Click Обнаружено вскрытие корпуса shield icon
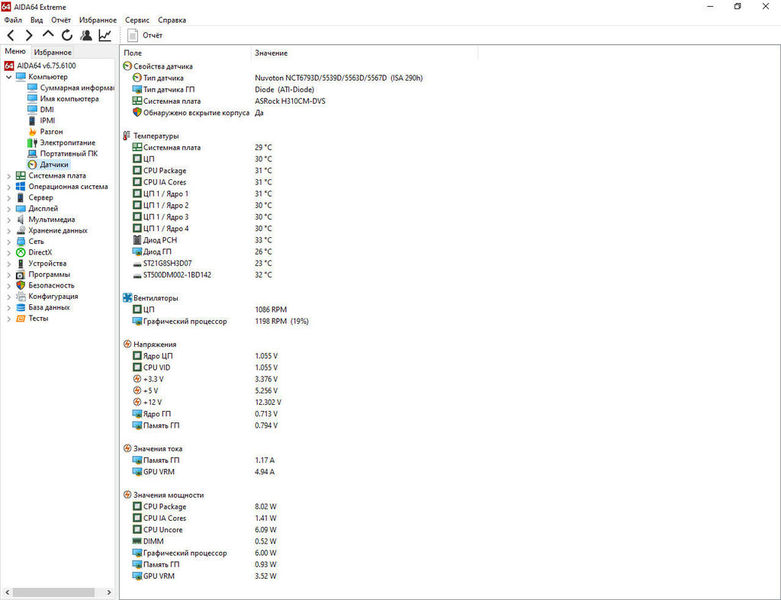Image resolution: width=781 pixels, height=600 pixels. (x=137, y=113)
